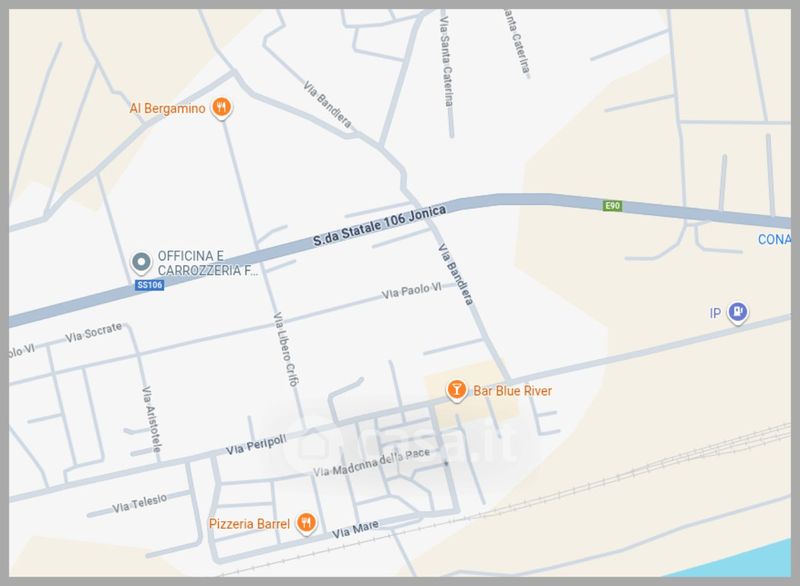
Task: Open the Al Bergamino place label
Action: tap(167, 108)
